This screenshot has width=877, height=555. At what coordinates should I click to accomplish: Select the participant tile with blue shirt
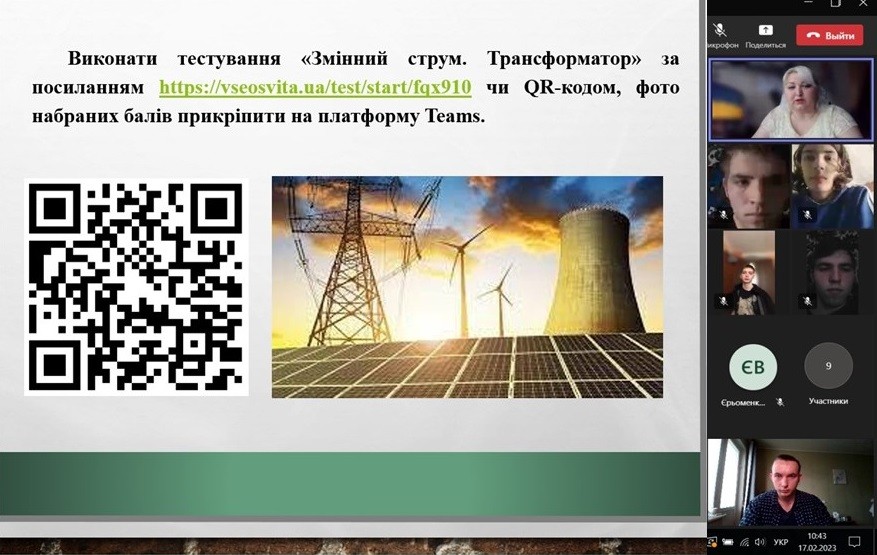coord(832,186)
